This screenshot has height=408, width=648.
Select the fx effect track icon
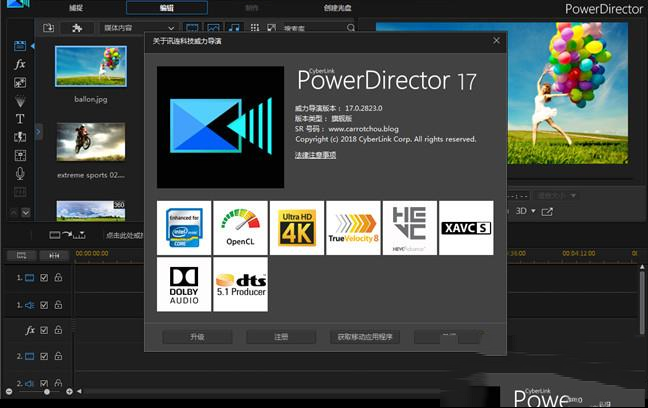[x=30, y=330]
